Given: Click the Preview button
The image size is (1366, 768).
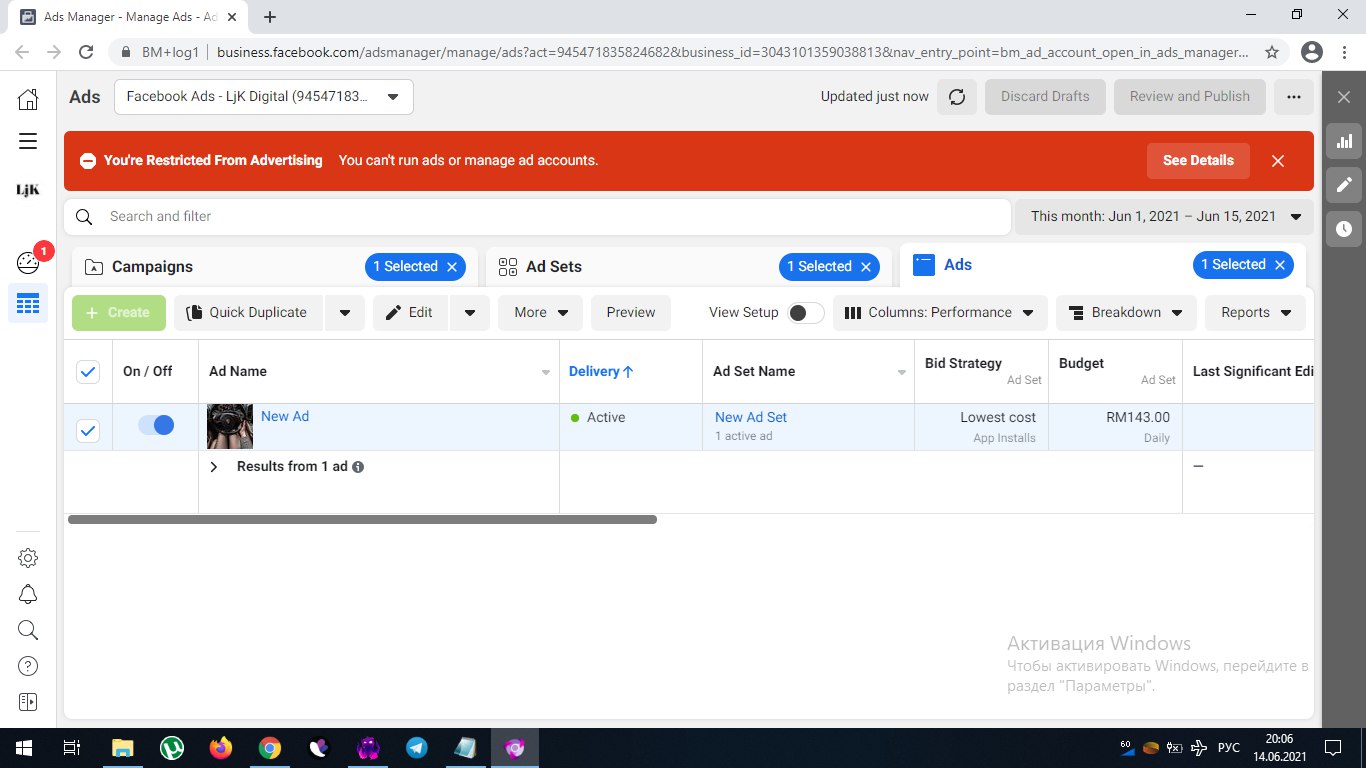Looking at the screenshot, I should point(631,313).
